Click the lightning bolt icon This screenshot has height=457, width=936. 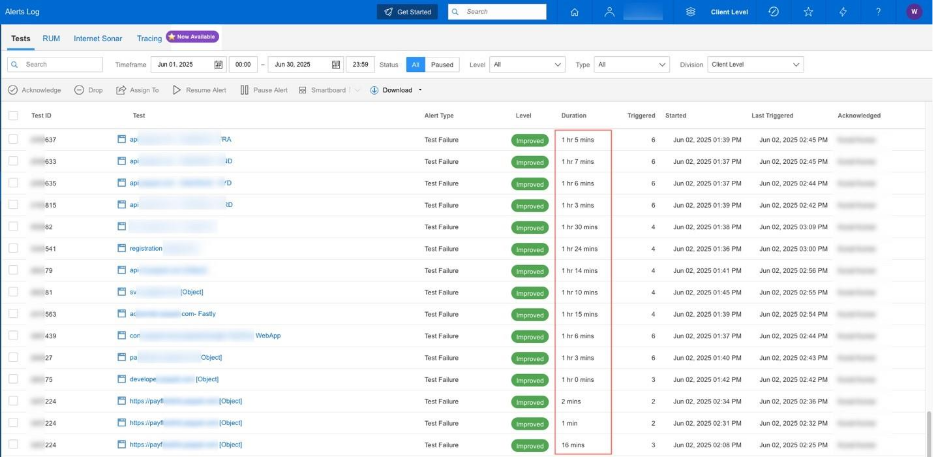pyautogui.click(x=843, y=12)
